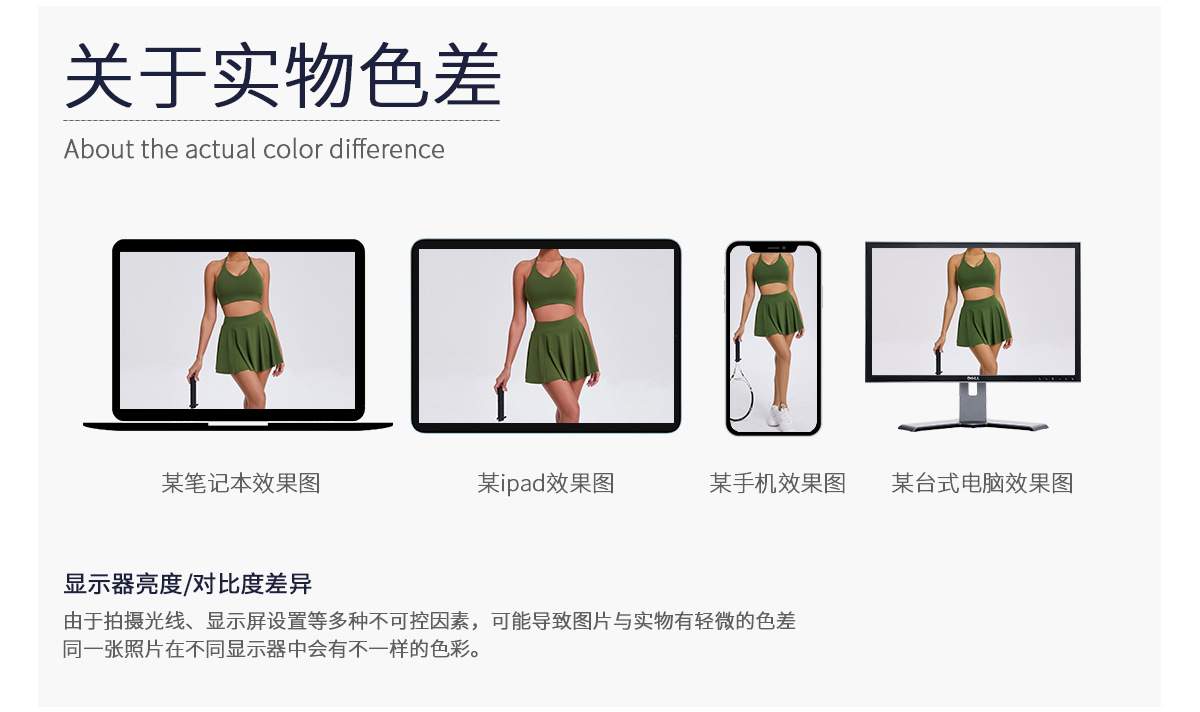Click the smartphone device image
1200x712 pixels.
pos(773,338)
